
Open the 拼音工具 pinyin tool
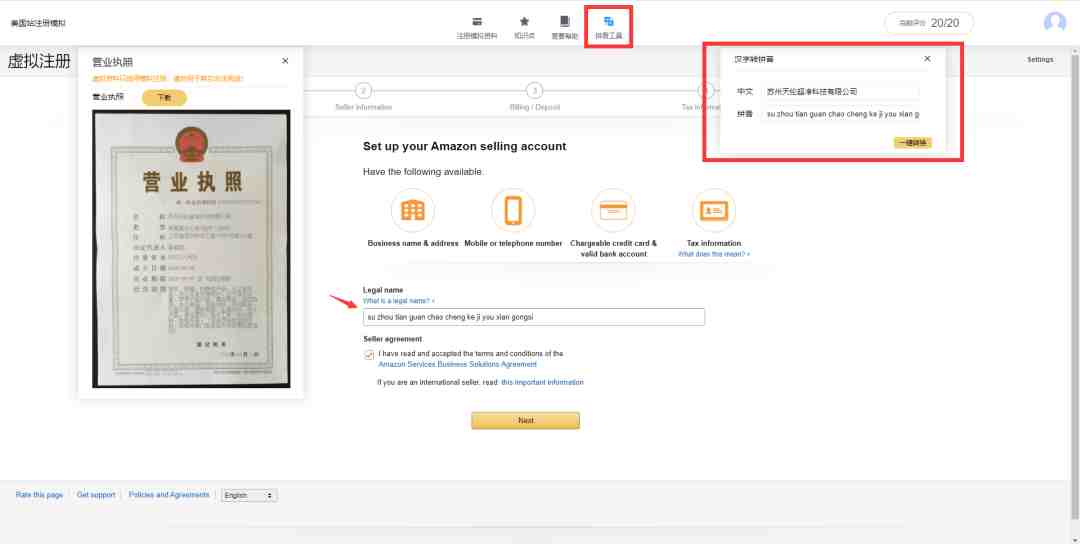[608, 28]
